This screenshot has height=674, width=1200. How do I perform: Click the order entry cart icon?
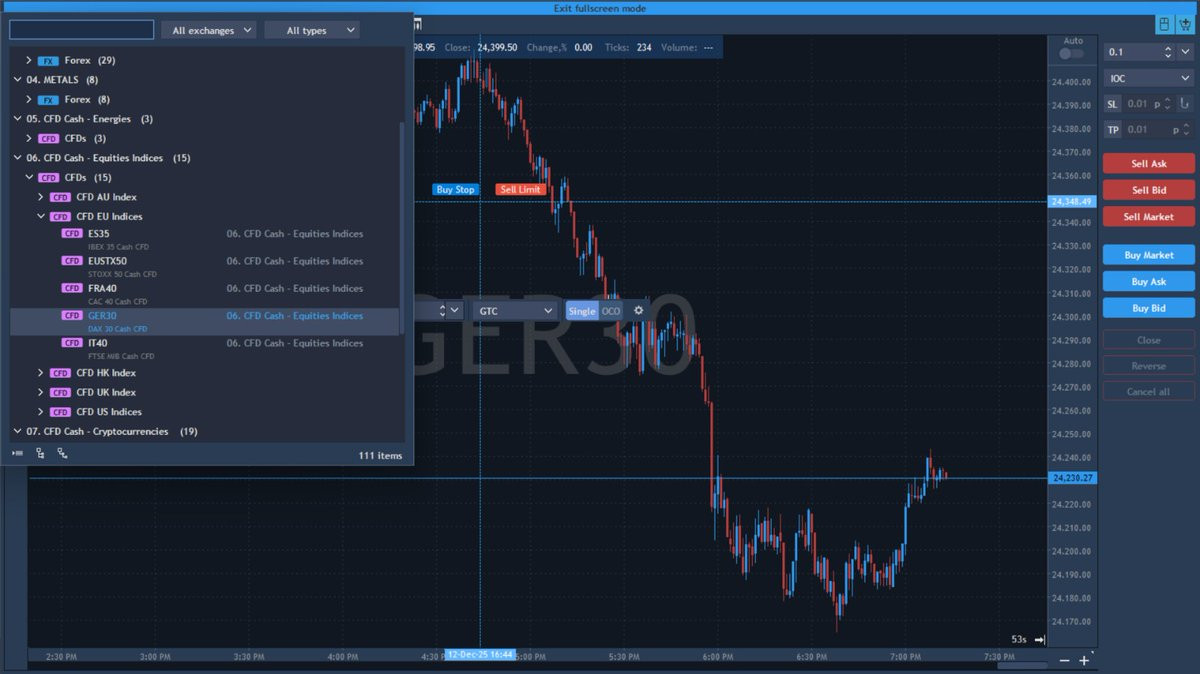point(1185,24)
